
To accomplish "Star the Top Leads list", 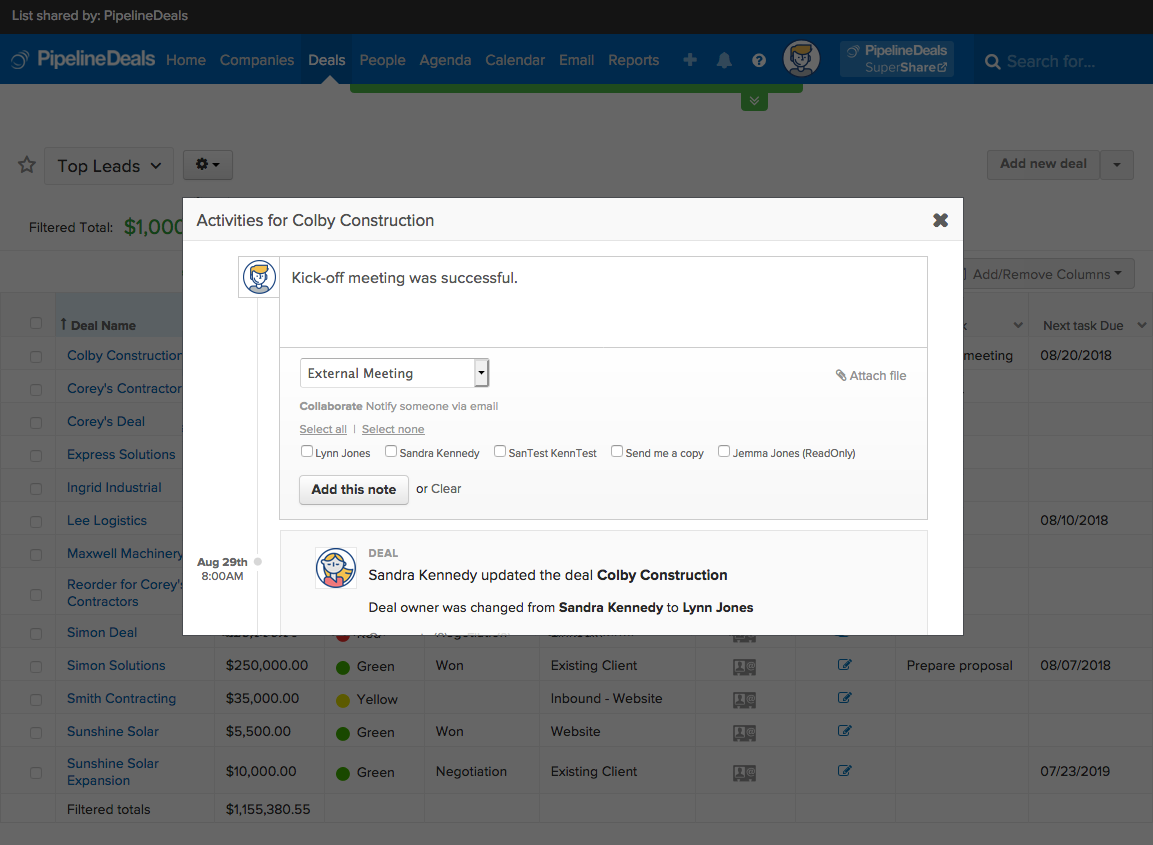I will pyautogui.click(x=27, y=165).
